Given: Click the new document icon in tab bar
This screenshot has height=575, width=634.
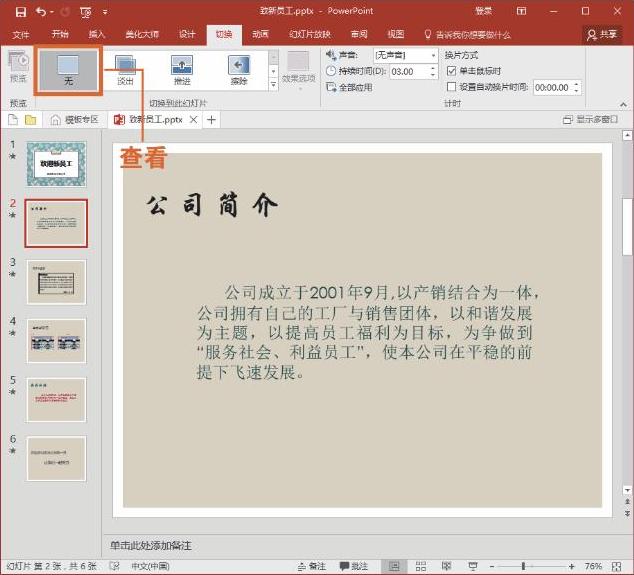Looking at the screenshot, I should 13,120.
